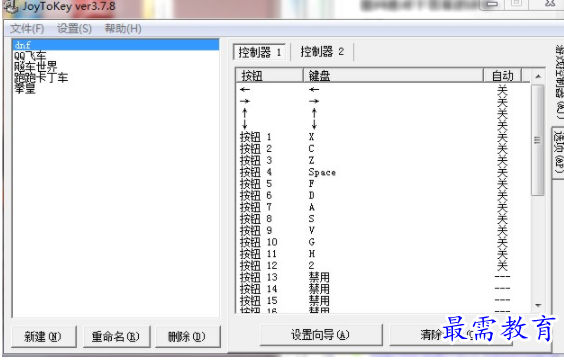Sort by the 键盘 column header
The width and height of the screenshot is (564, 360).
tap(393, 76)
